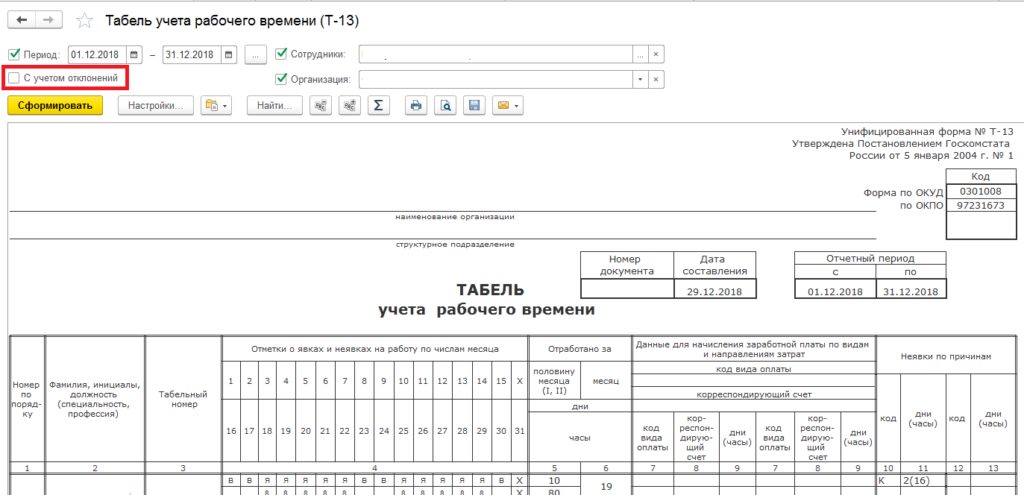Click start date field 01.12.2018
This screenshot has height=495, width=1024.
98,55
